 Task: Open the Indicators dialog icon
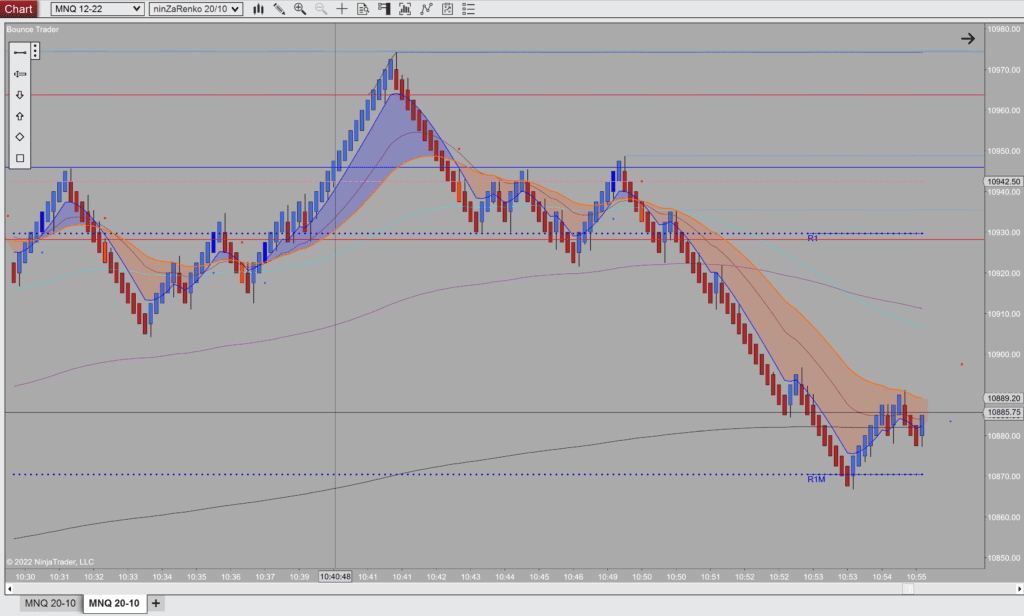(404, 9)
